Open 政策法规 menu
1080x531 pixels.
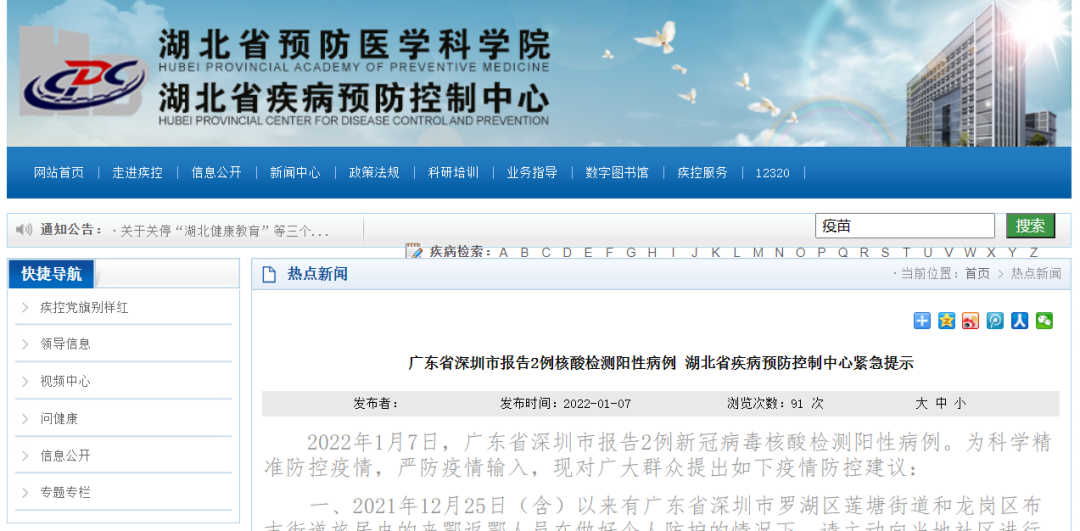(x=374, y=173)
